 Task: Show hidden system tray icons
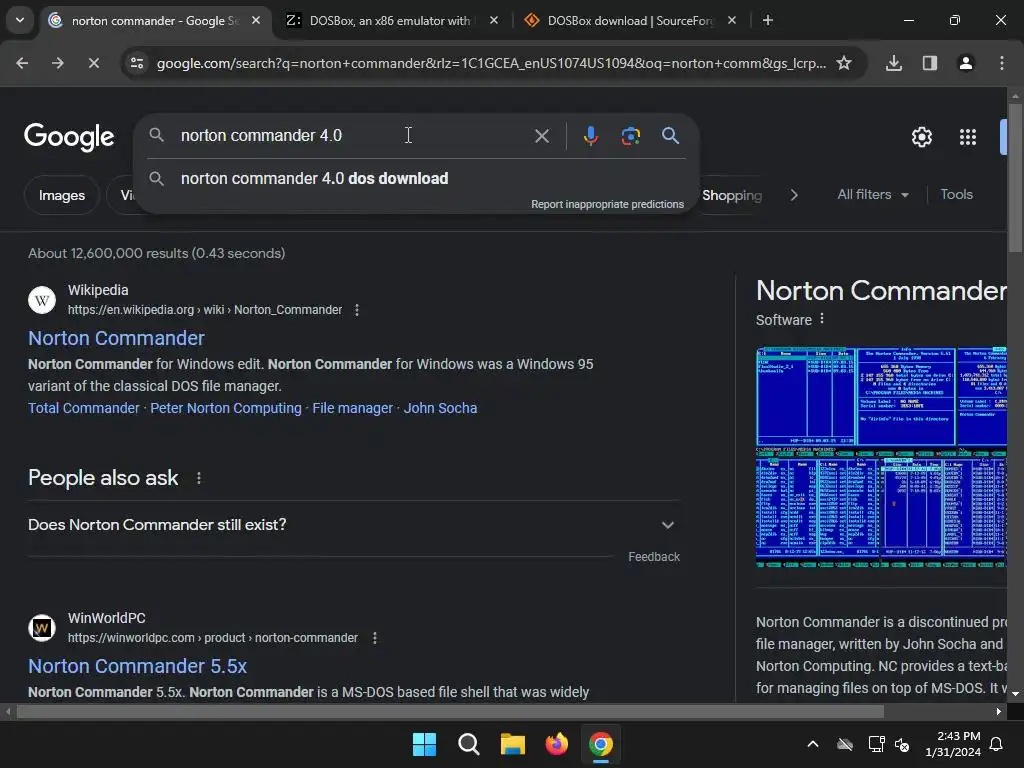pos(813,744)
